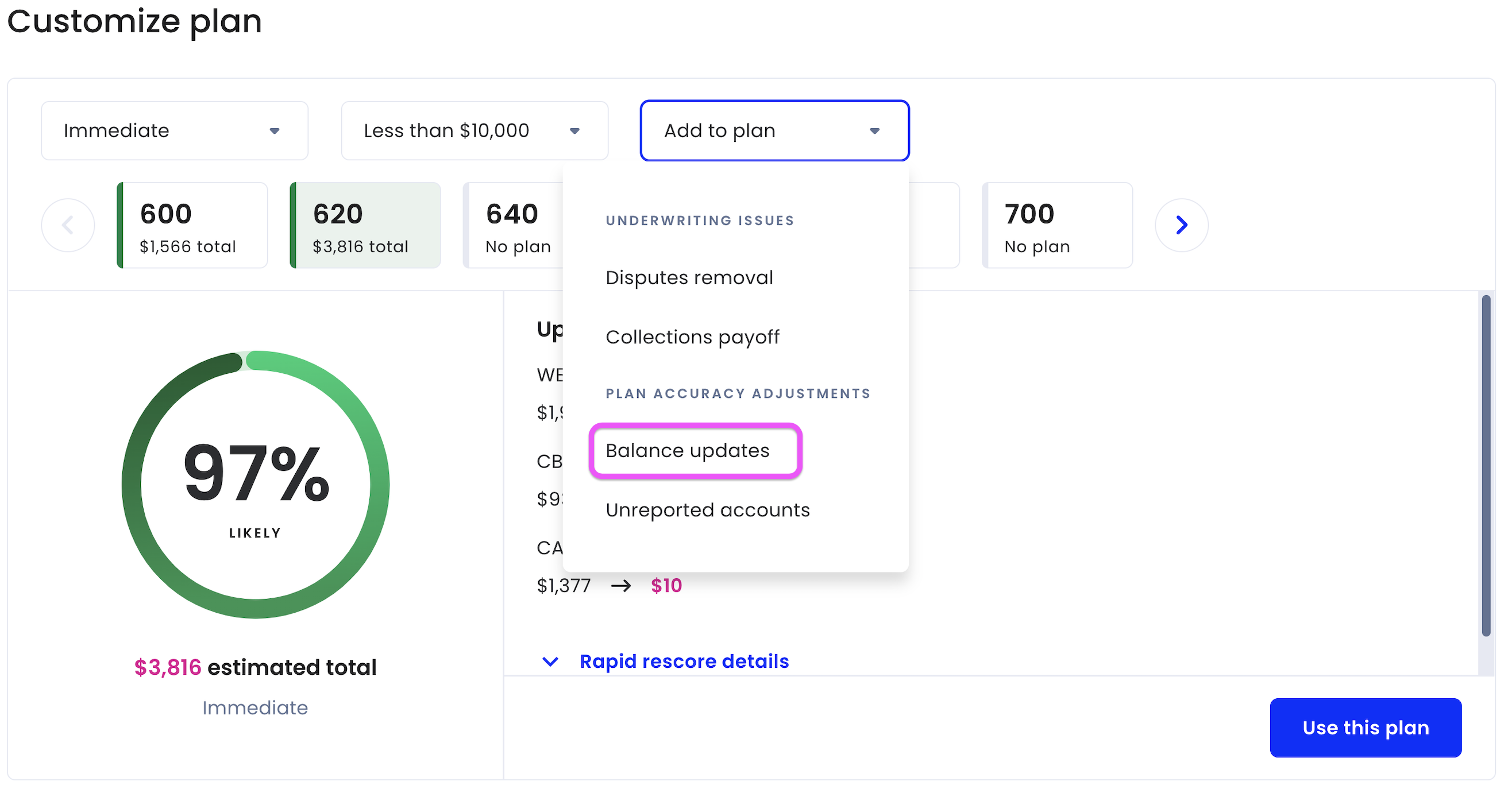
Task: Select the 700 score plan card
Action: point(1057,225)
